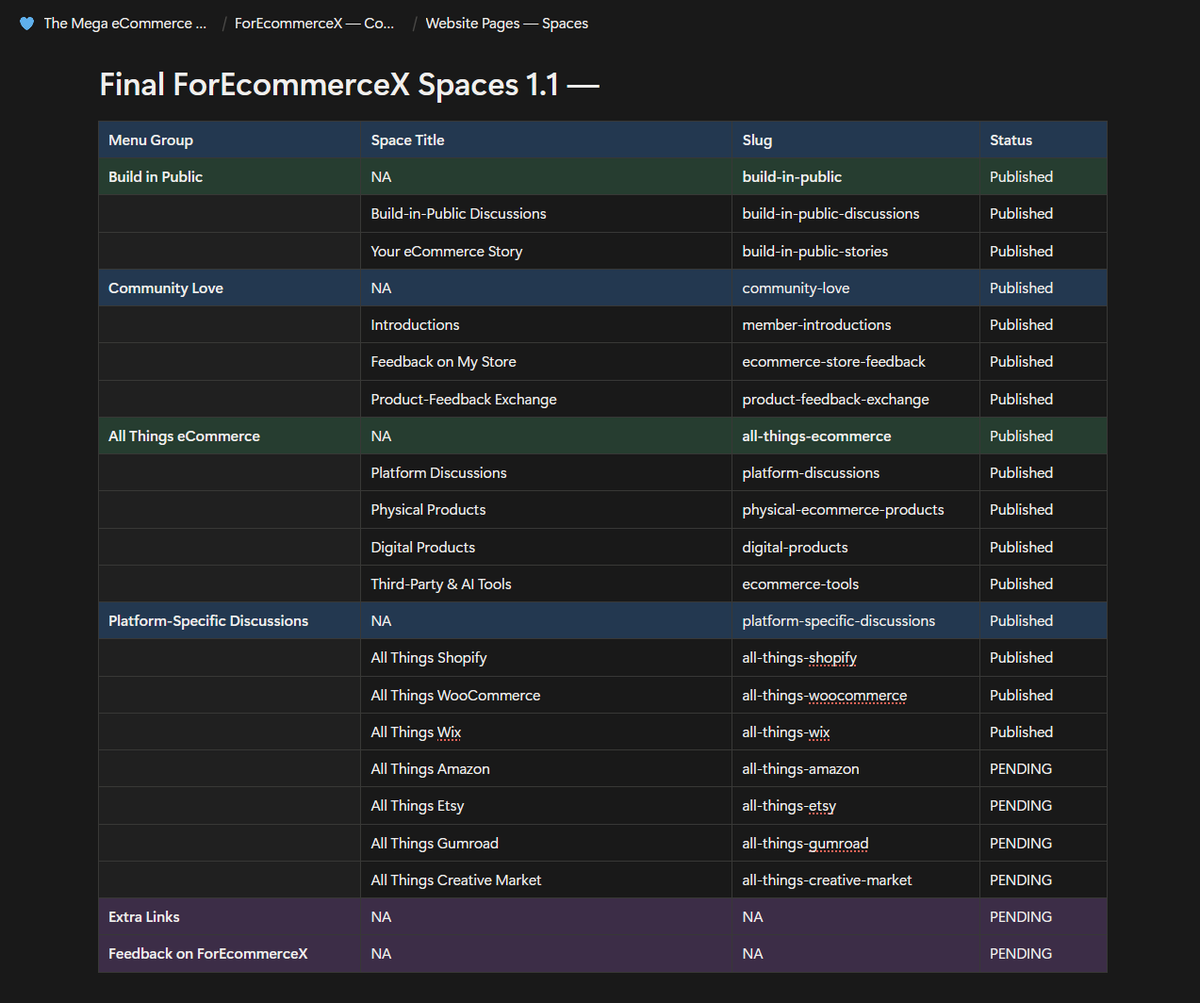
Task: Click 'digital-products' slug cell
Action: click(856, 547)
